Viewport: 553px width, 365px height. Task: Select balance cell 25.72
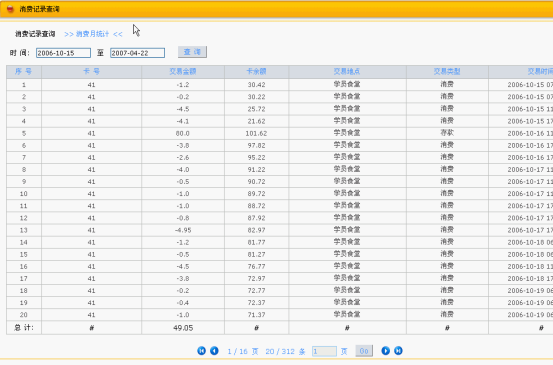(x=256, y=109)
